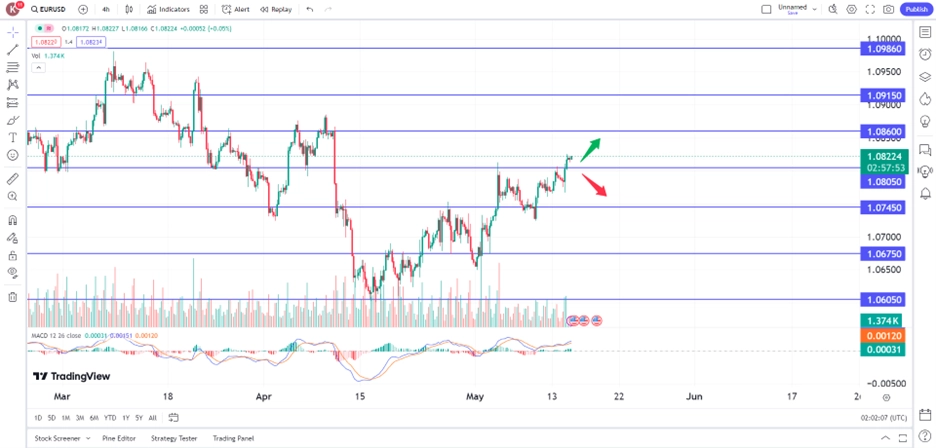This screenshot has height=448, width=936.
Task: Open the watchlist panel icon
Action: click(925, 32)
